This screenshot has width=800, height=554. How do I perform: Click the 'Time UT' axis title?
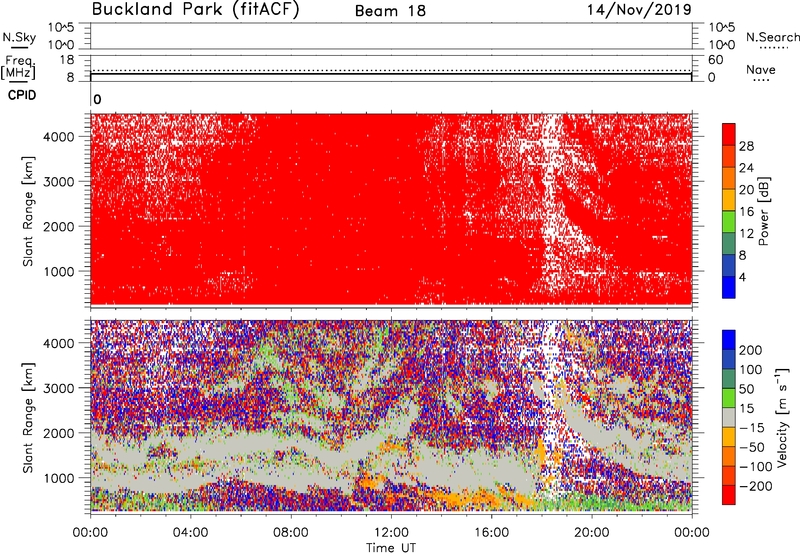point(391,547)
